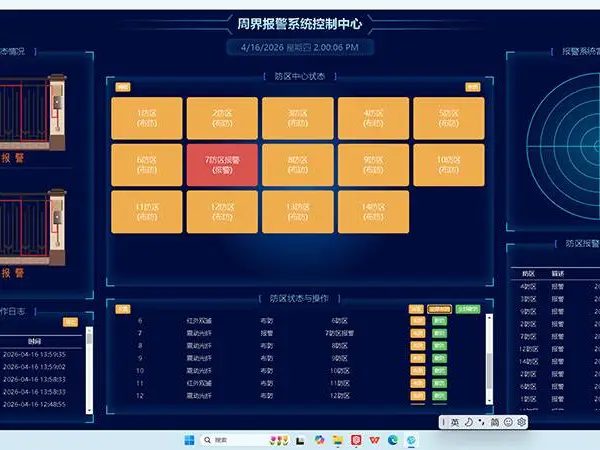Click the operations table vertical scrollbar thumb
The width and height of the screenshot is (600, 450).
click(489, 370)
